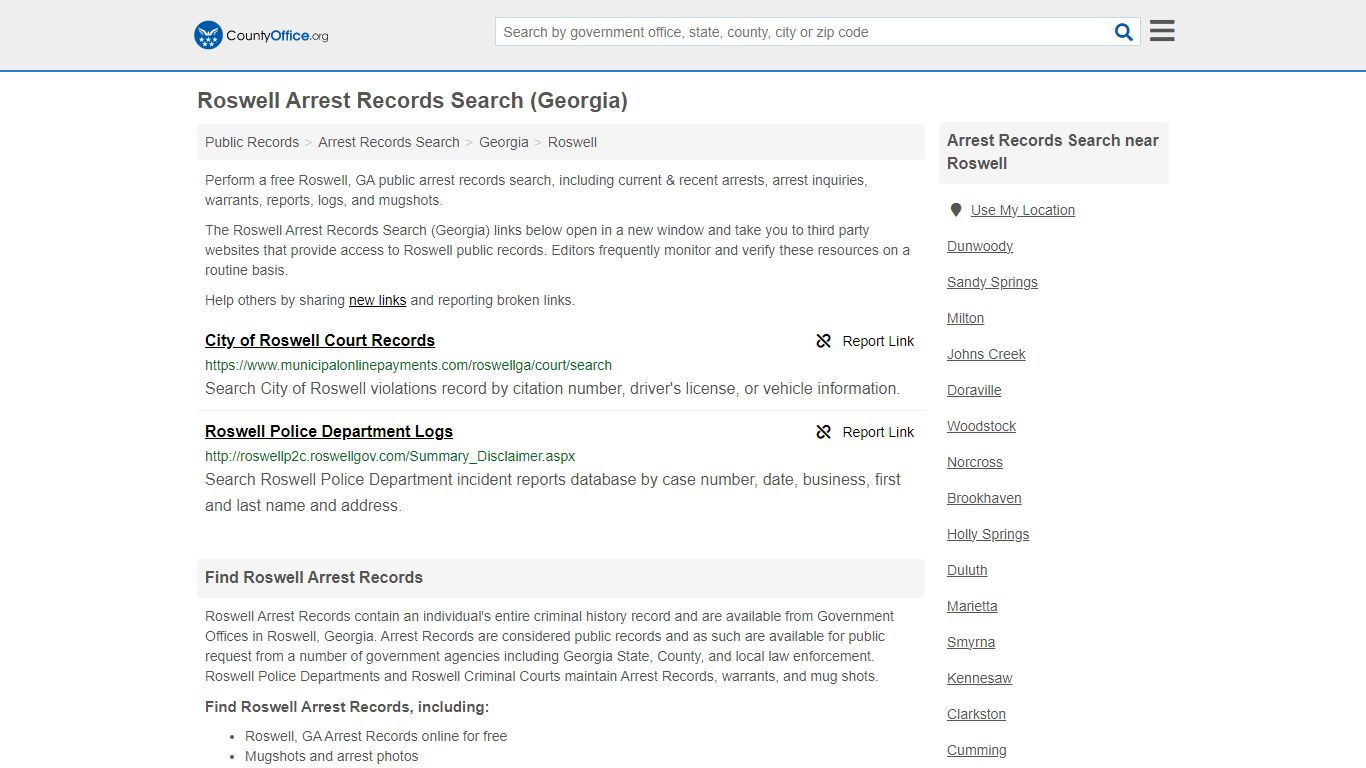Open Brookhaven link

(984, 498)
